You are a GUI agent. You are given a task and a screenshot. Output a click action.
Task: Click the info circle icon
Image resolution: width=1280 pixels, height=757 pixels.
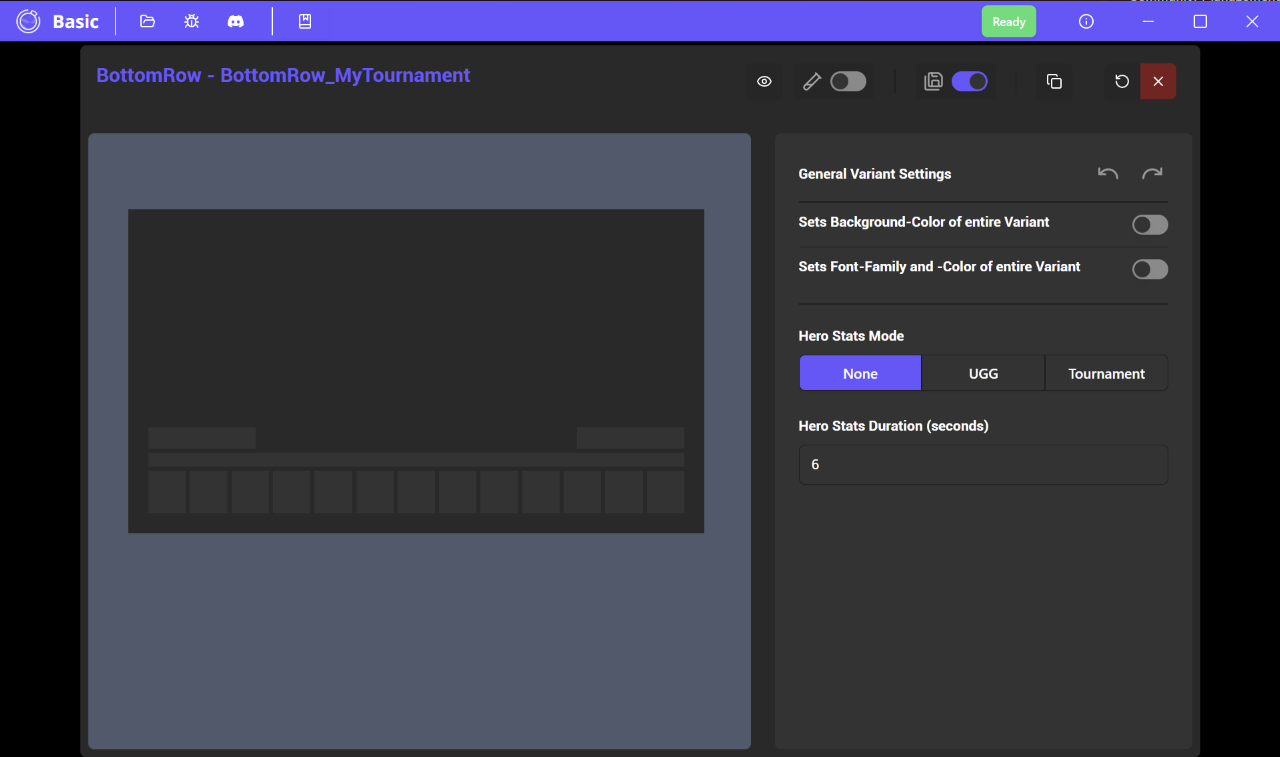point(1086,21)
